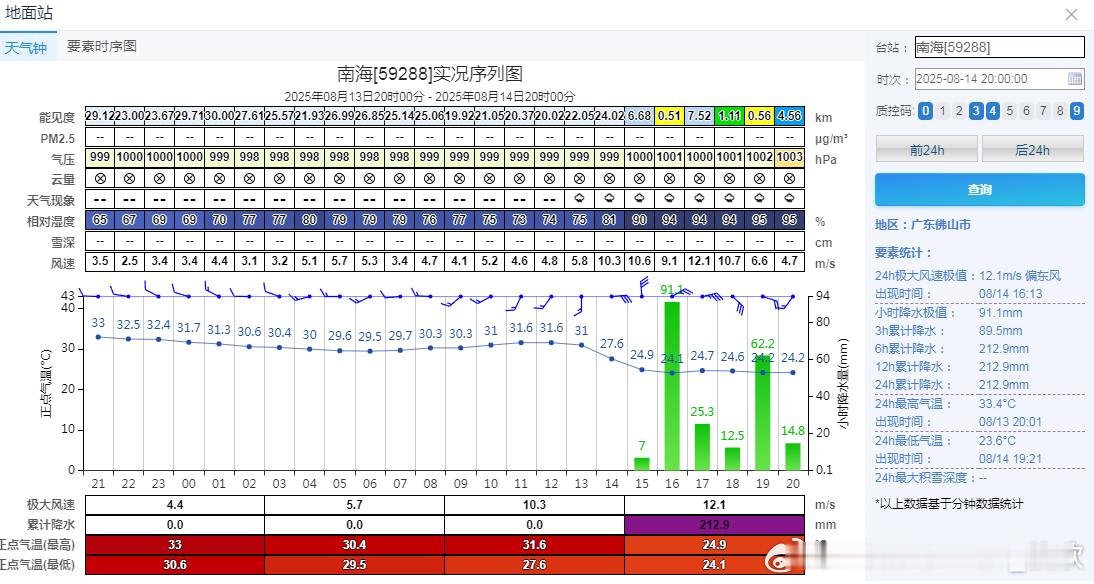
Task: Click the first cloud cover symbol in 云量 row
Action: point(100,179)
